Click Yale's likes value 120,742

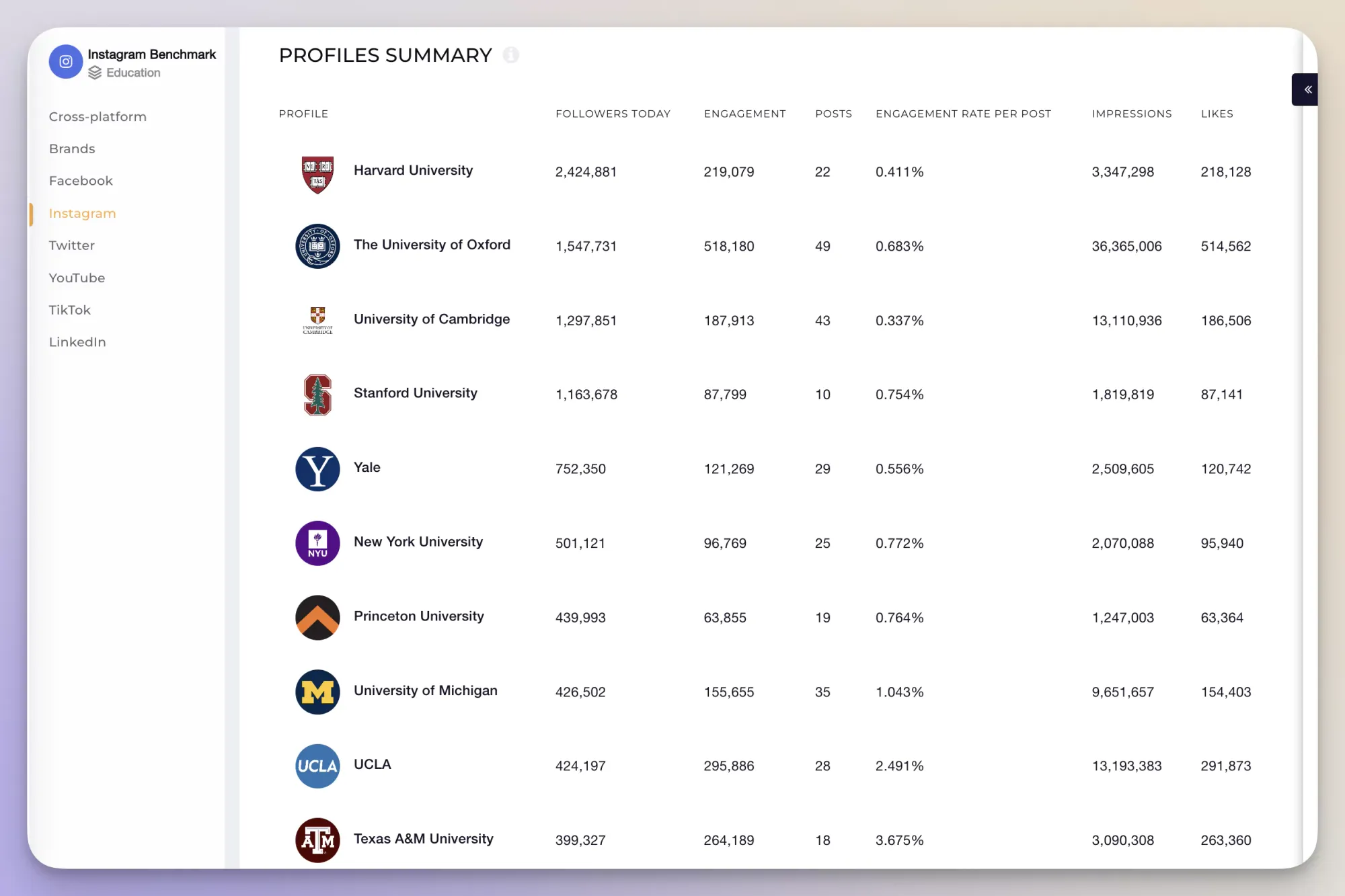1226,469
